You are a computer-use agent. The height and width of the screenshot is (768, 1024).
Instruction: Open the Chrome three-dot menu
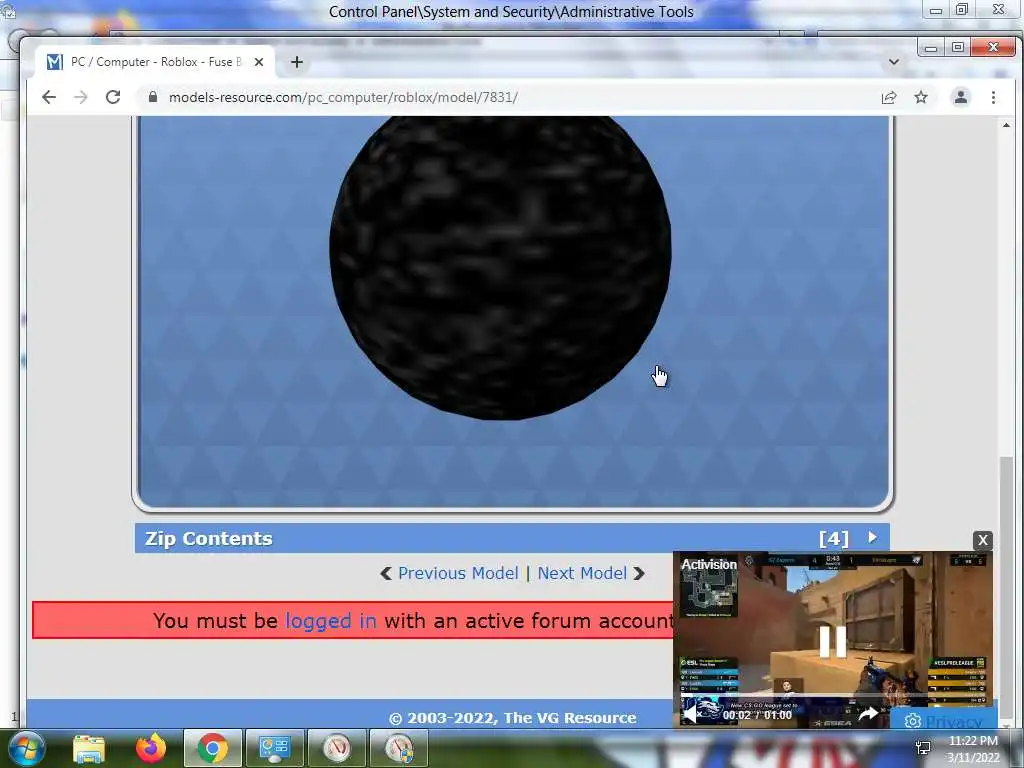993,97
